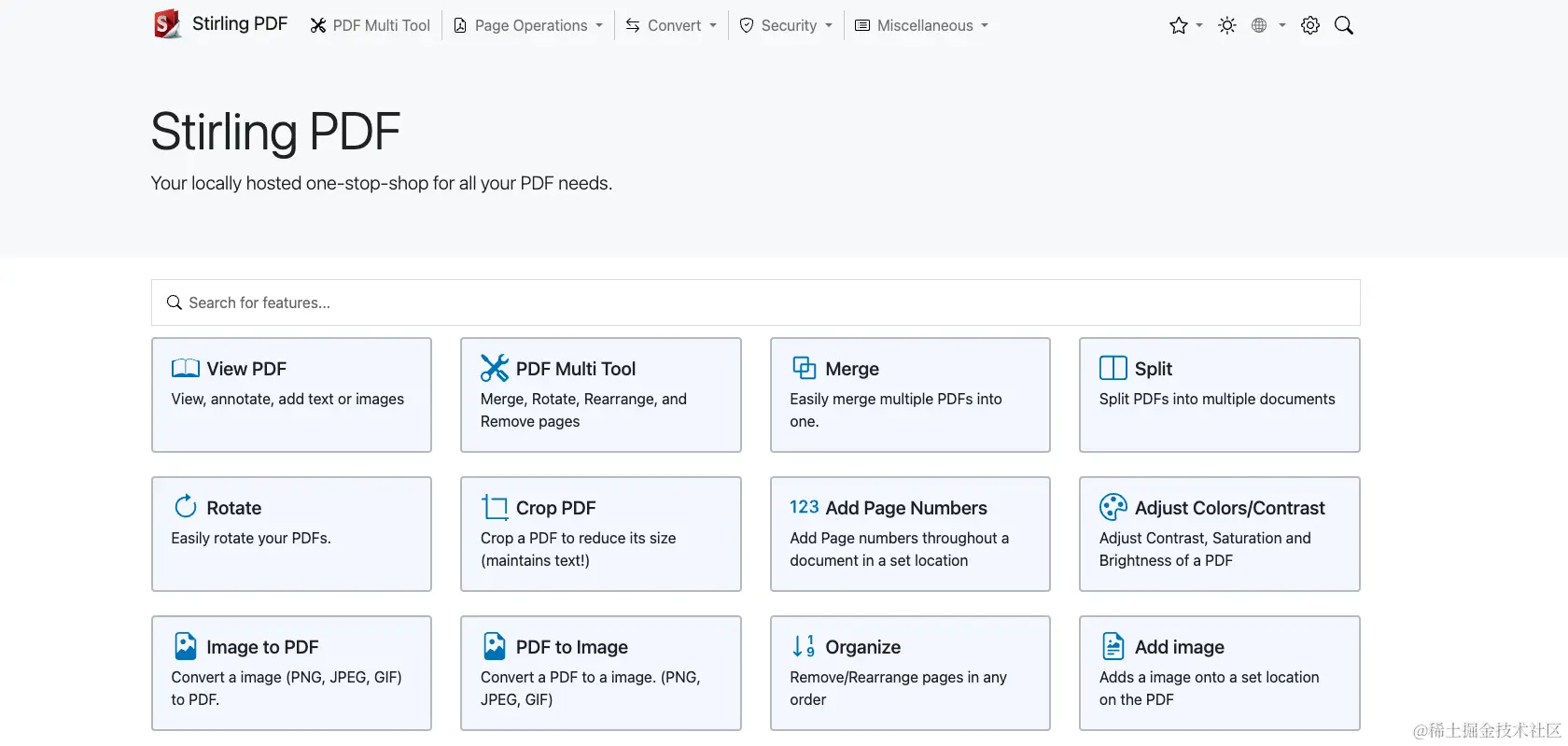Click the Convert arrows icon in navbar
This screenshot has width=1568, height=746.
pos(633,25)
